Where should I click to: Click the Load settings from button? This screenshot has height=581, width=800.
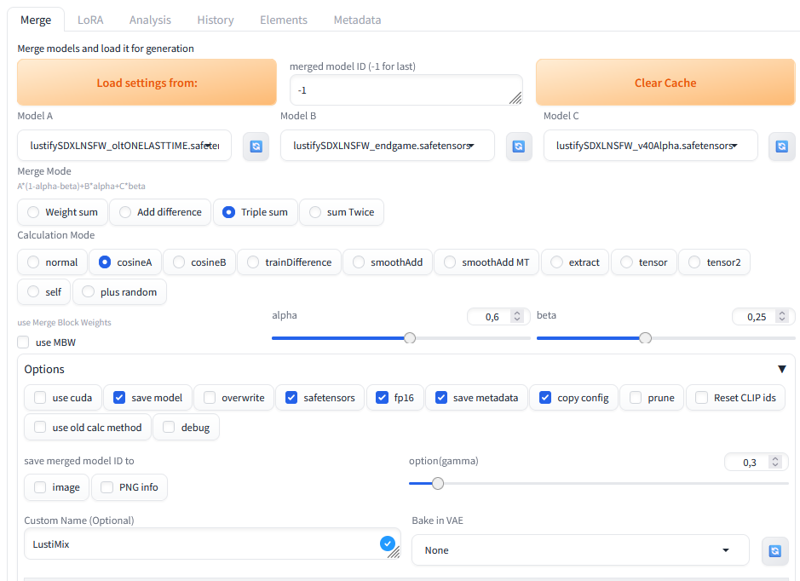[147, 83]
